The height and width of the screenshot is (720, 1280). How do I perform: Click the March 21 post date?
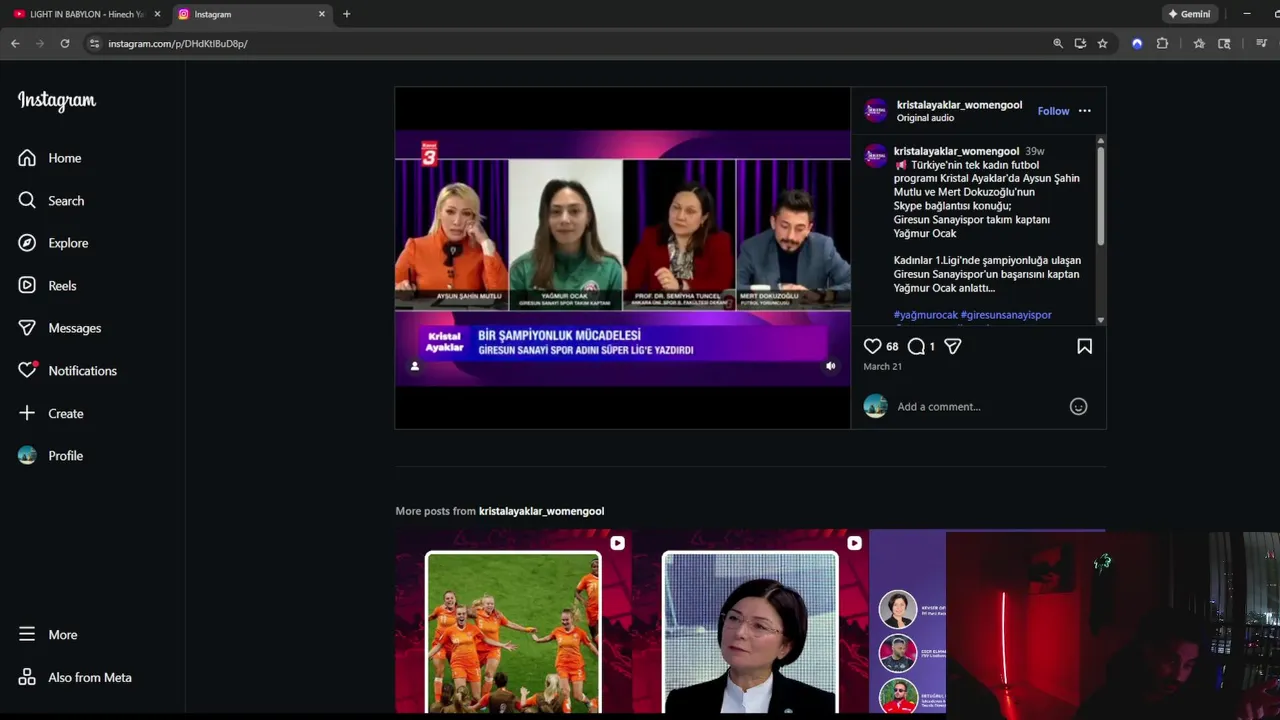pyautogui.click(x=882, y=366)
